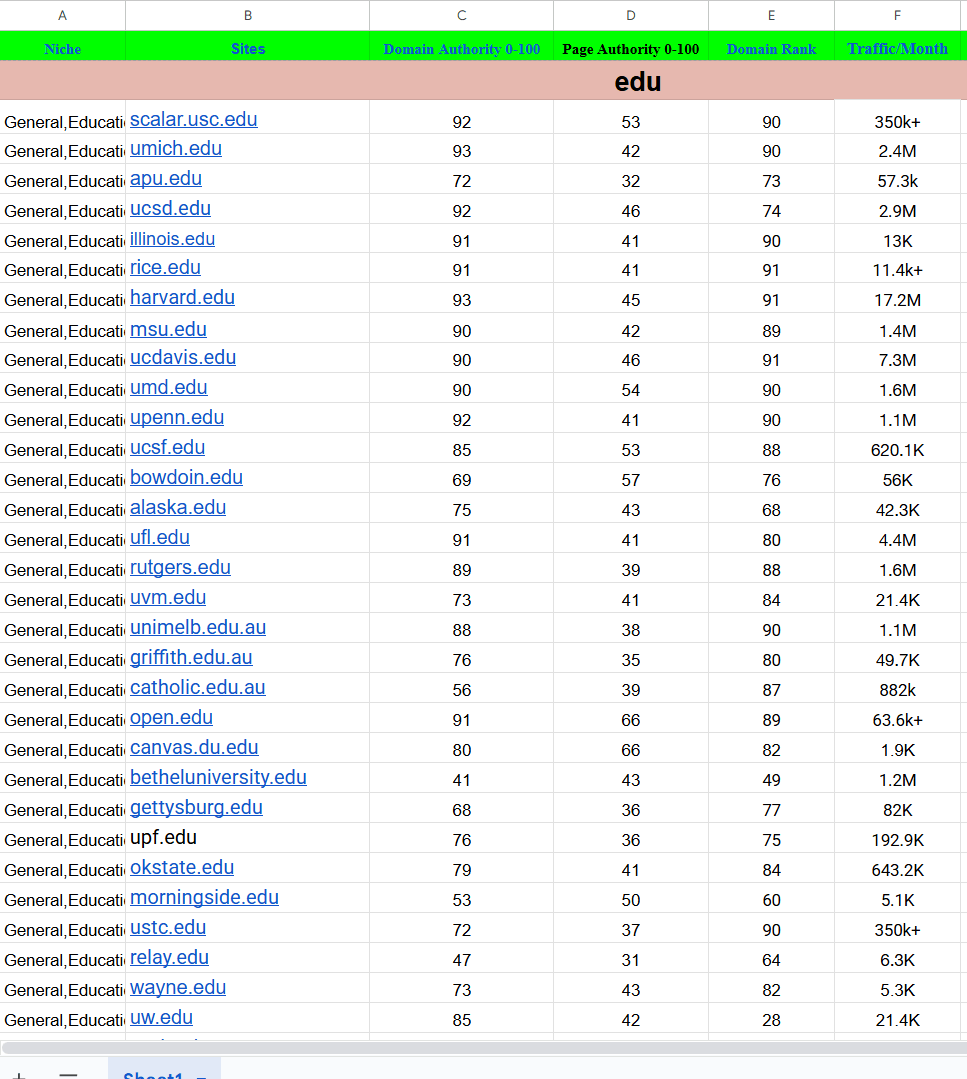Screen dimensions: 967x1079
Task: Click the 17.2M traffic cell for harvard.edu
Action: pyautogui.click(x=897, y=300)
